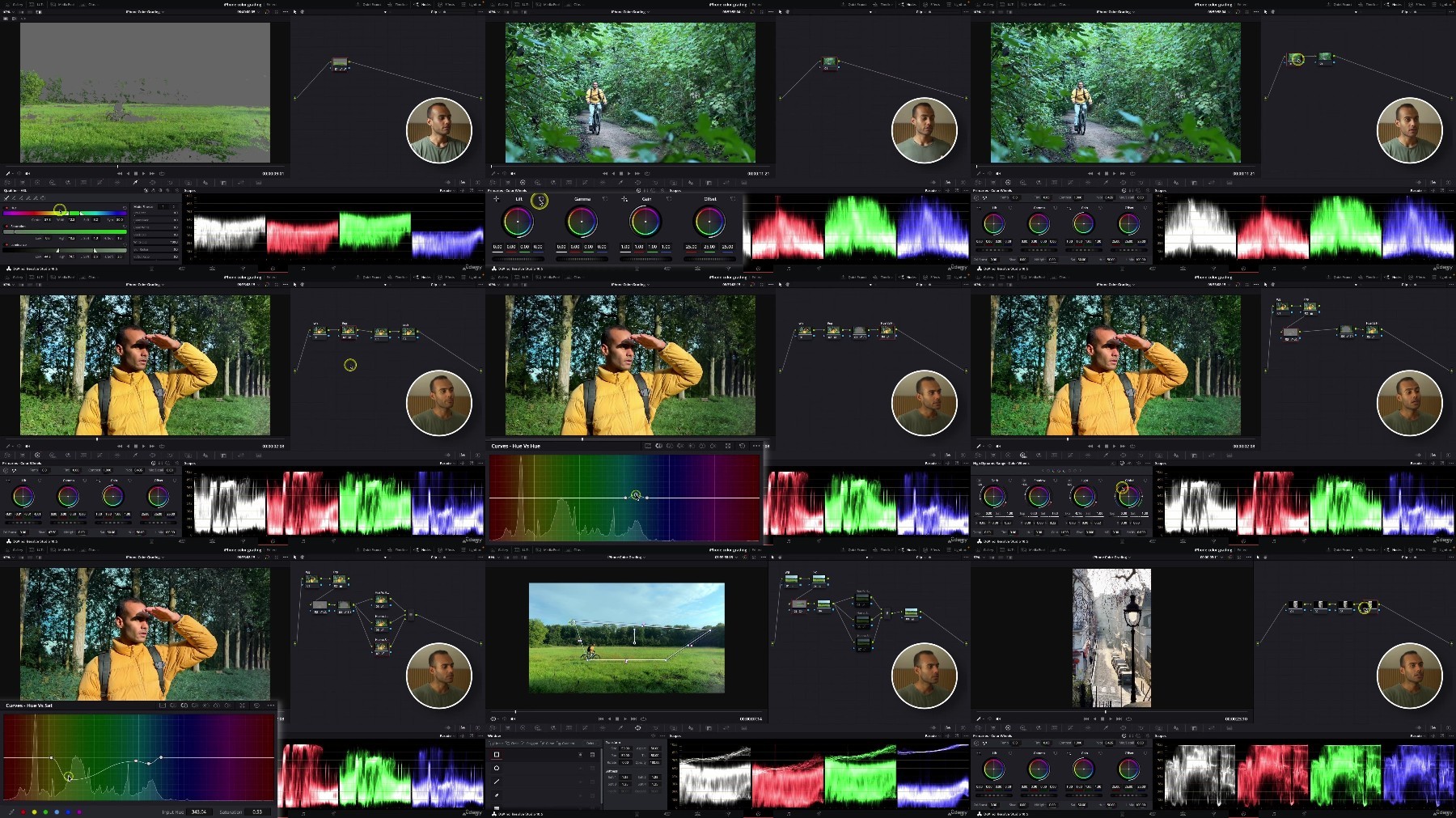
Task: Select Hue Vs Sat curve icon, bottom-left panel
Action: click(x=184, y=706)
